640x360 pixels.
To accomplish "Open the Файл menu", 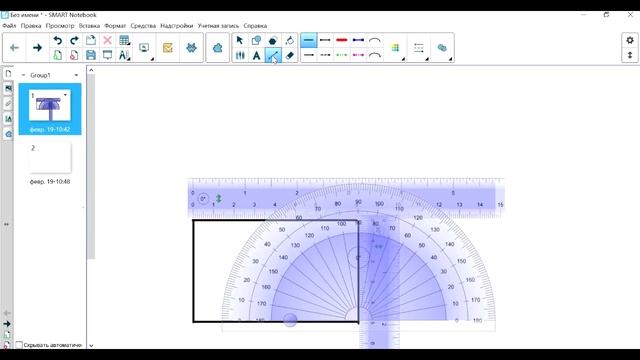I will (x=9, y=26).
